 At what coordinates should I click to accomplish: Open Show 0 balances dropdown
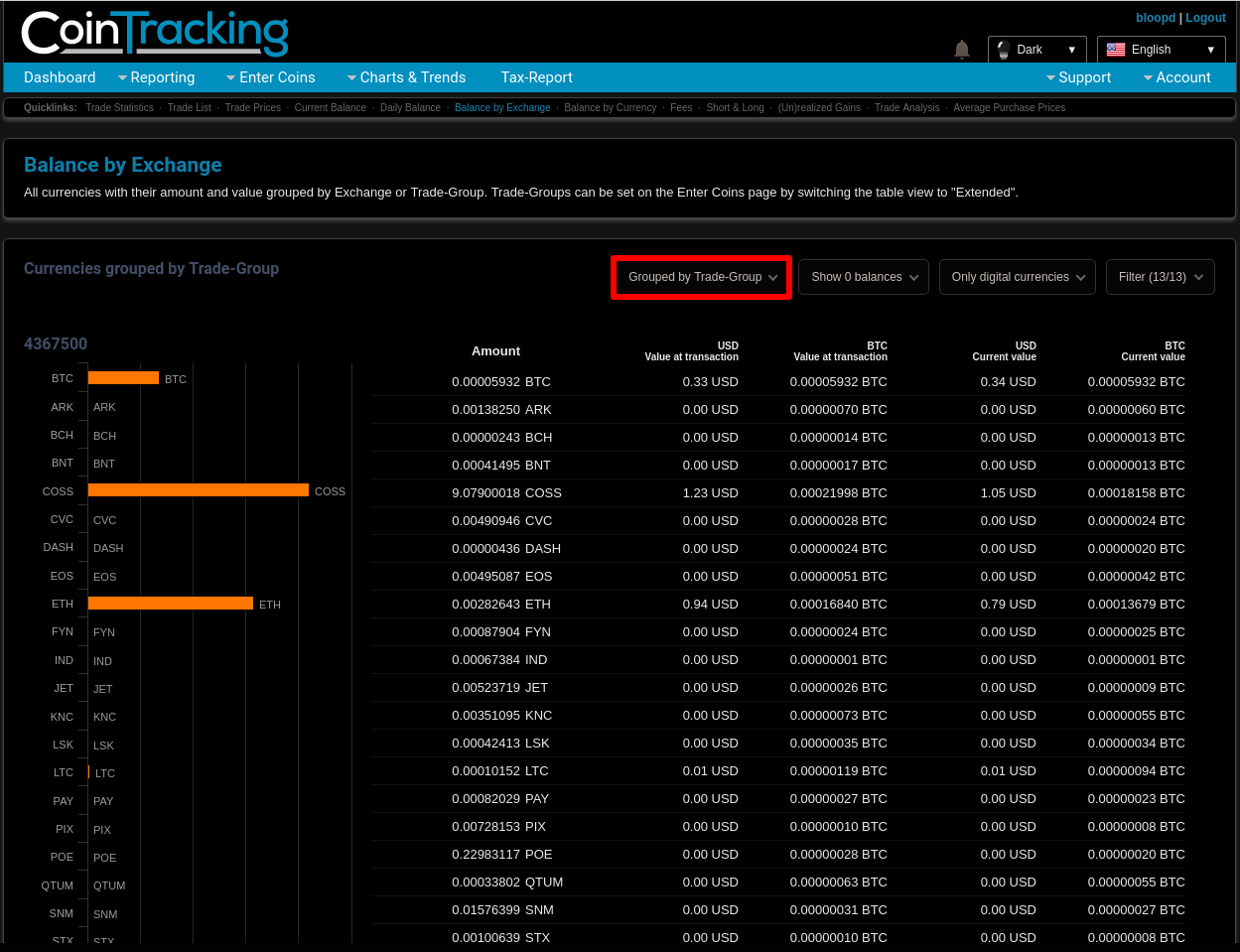(x=864, y=277)
